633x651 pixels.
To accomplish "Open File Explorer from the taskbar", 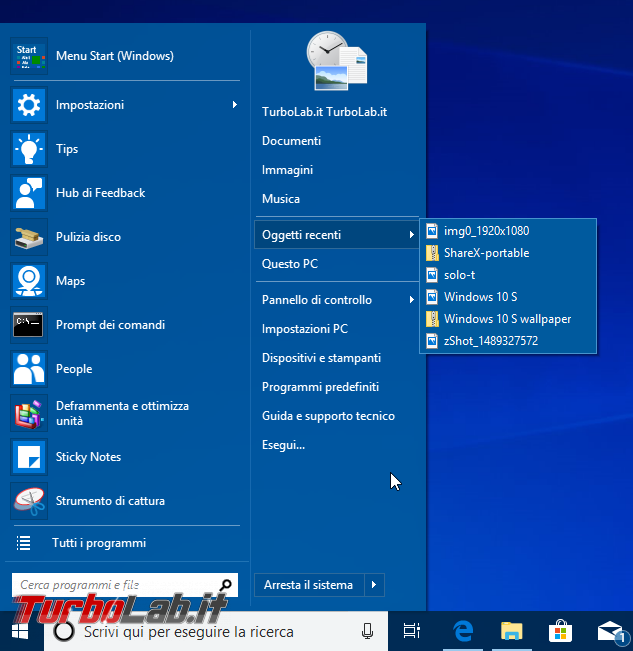I will [511, 631].
